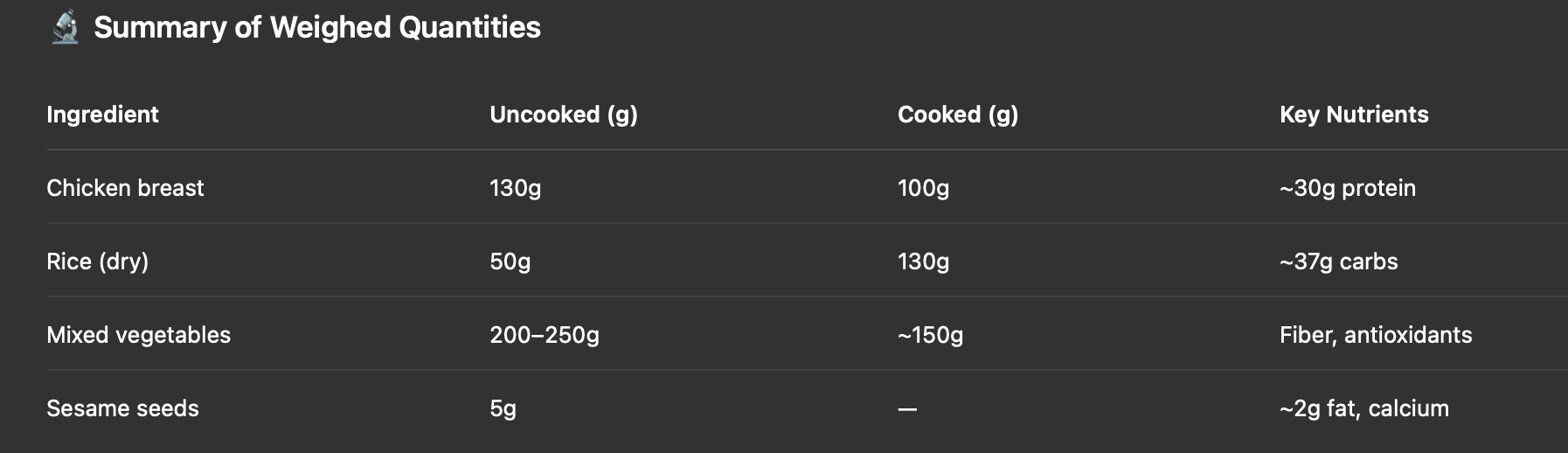Click the 50g uncooked rice value
The height and width of the screenshot is (453, 1568).
point(510,261)
